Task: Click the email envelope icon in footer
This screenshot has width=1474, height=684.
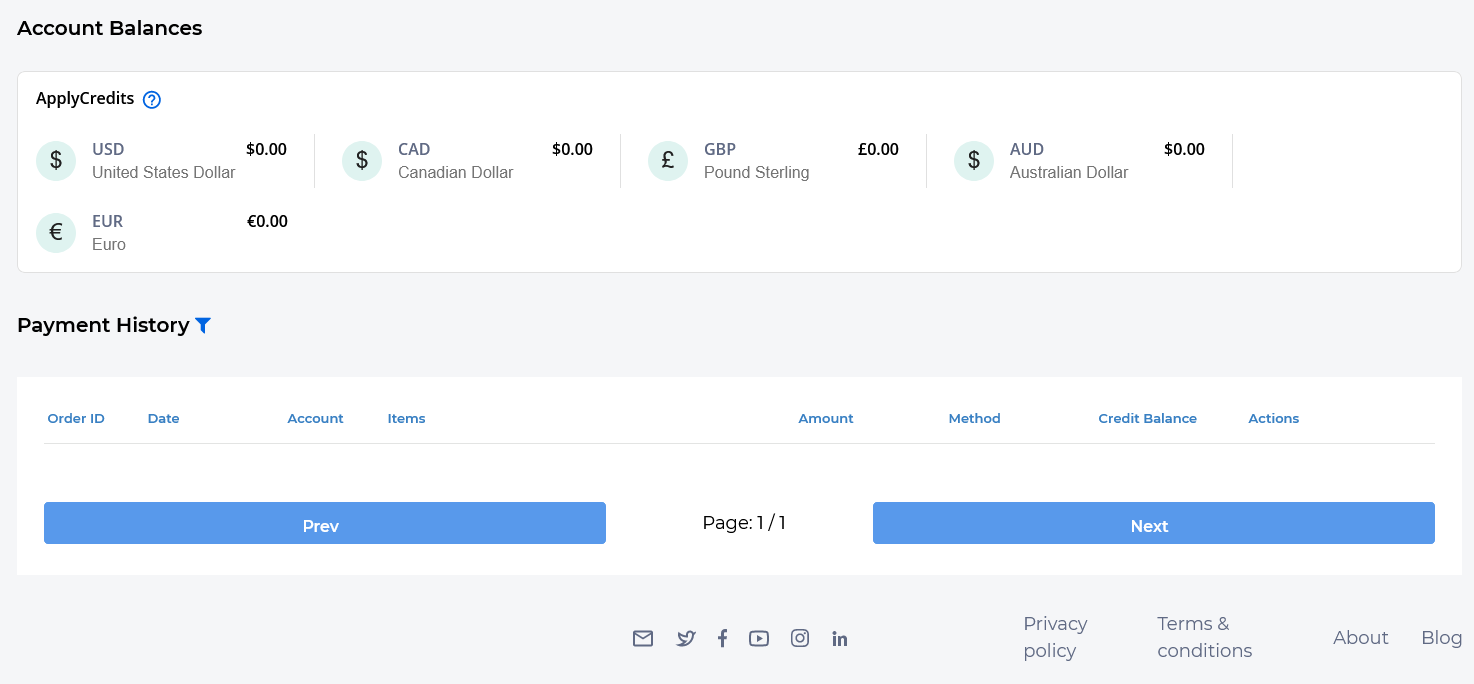Action: 643,638
